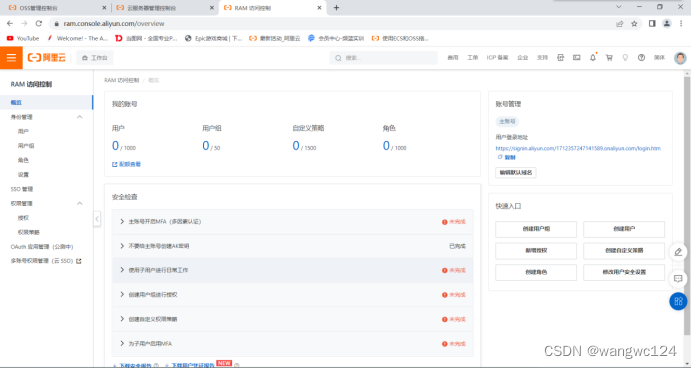Open the 工单 menu in header
The image size is (692, 368).
coord(473,58)
